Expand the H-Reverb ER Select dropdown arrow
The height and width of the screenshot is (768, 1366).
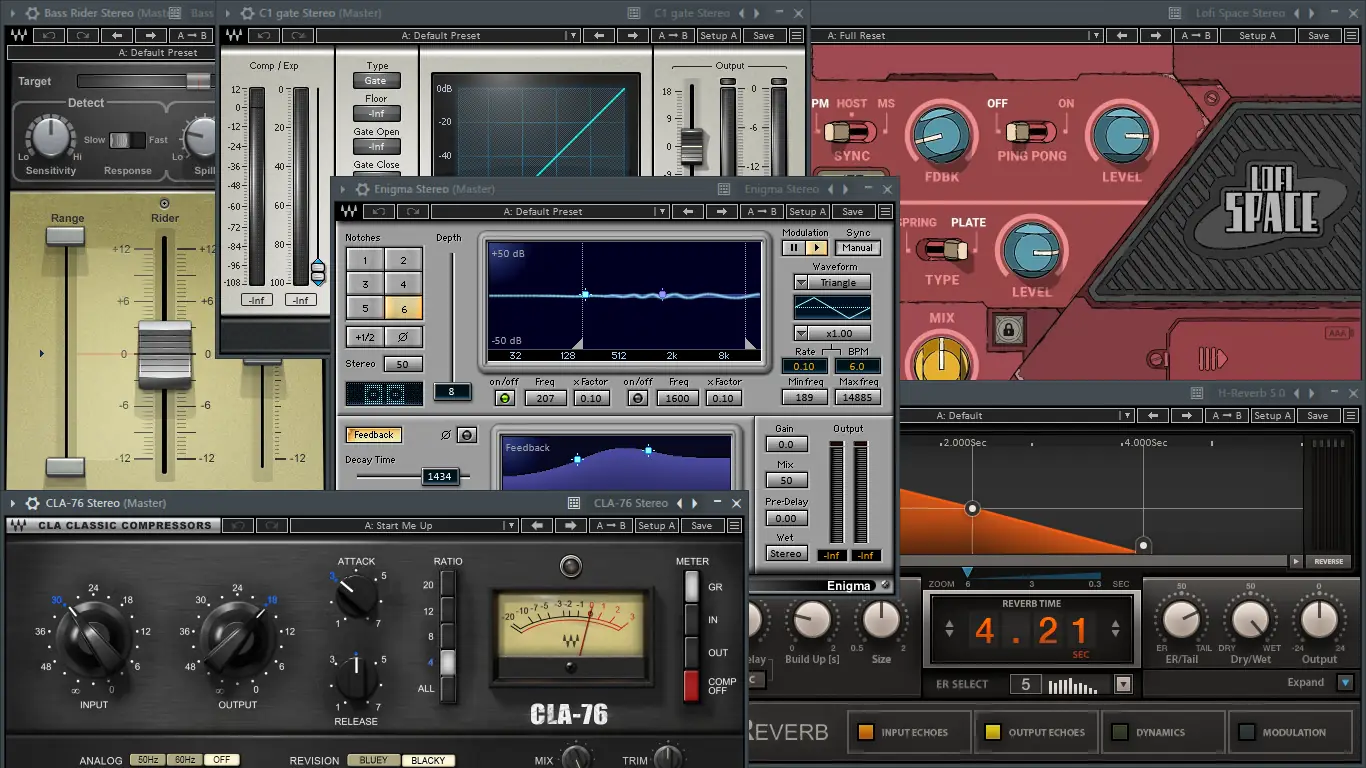coord(1123,685)
